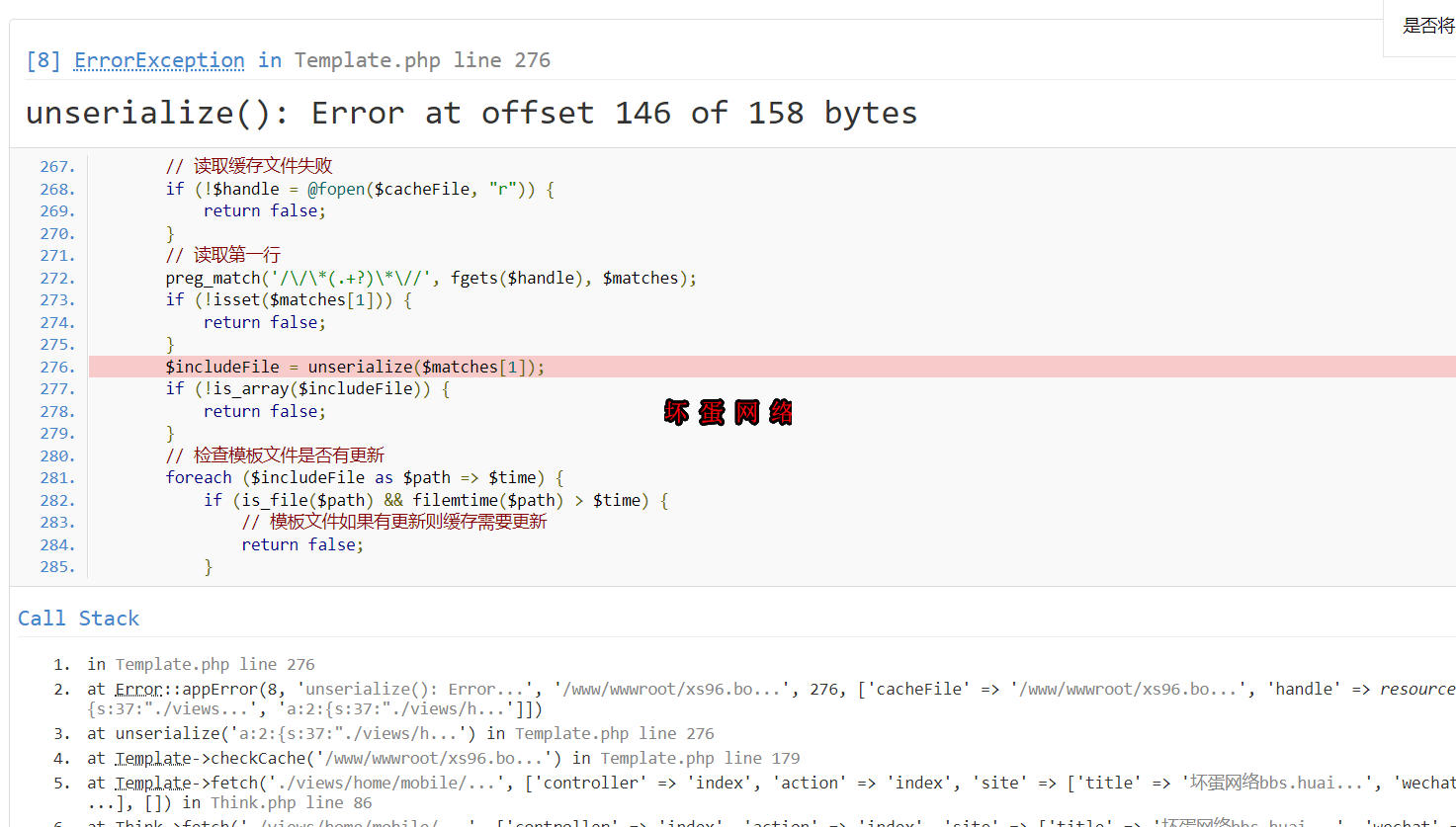1456x827 pixels.
Task: Click the [8] error code text
Action: coord(43,60)
